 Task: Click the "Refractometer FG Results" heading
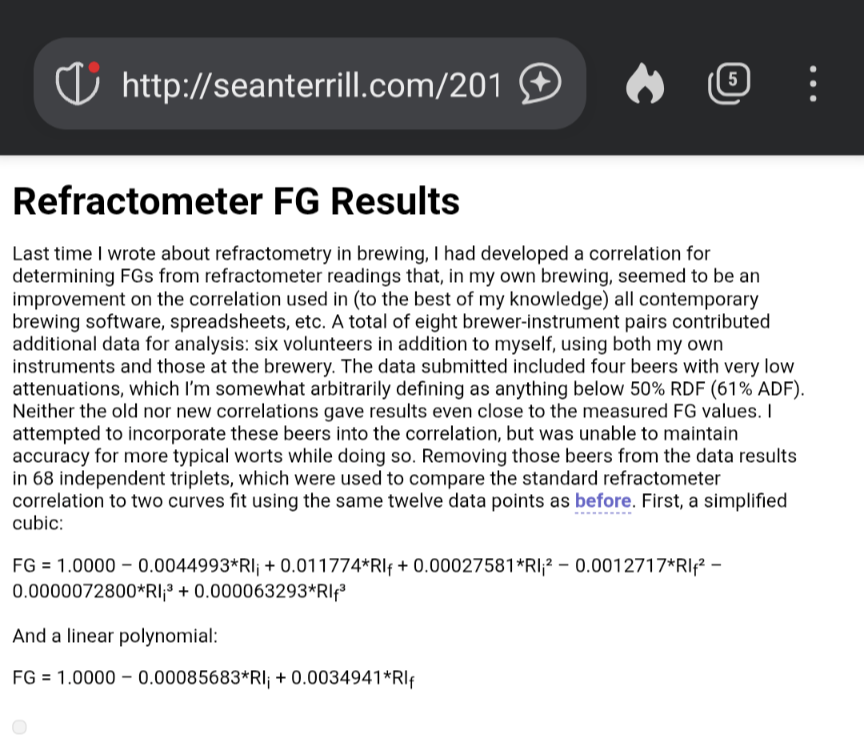click(236, 201)
